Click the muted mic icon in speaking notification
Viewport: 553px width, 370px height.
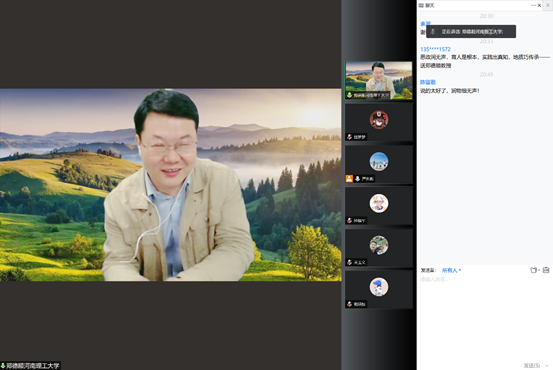pyautogui.click(x=433, y=32)
